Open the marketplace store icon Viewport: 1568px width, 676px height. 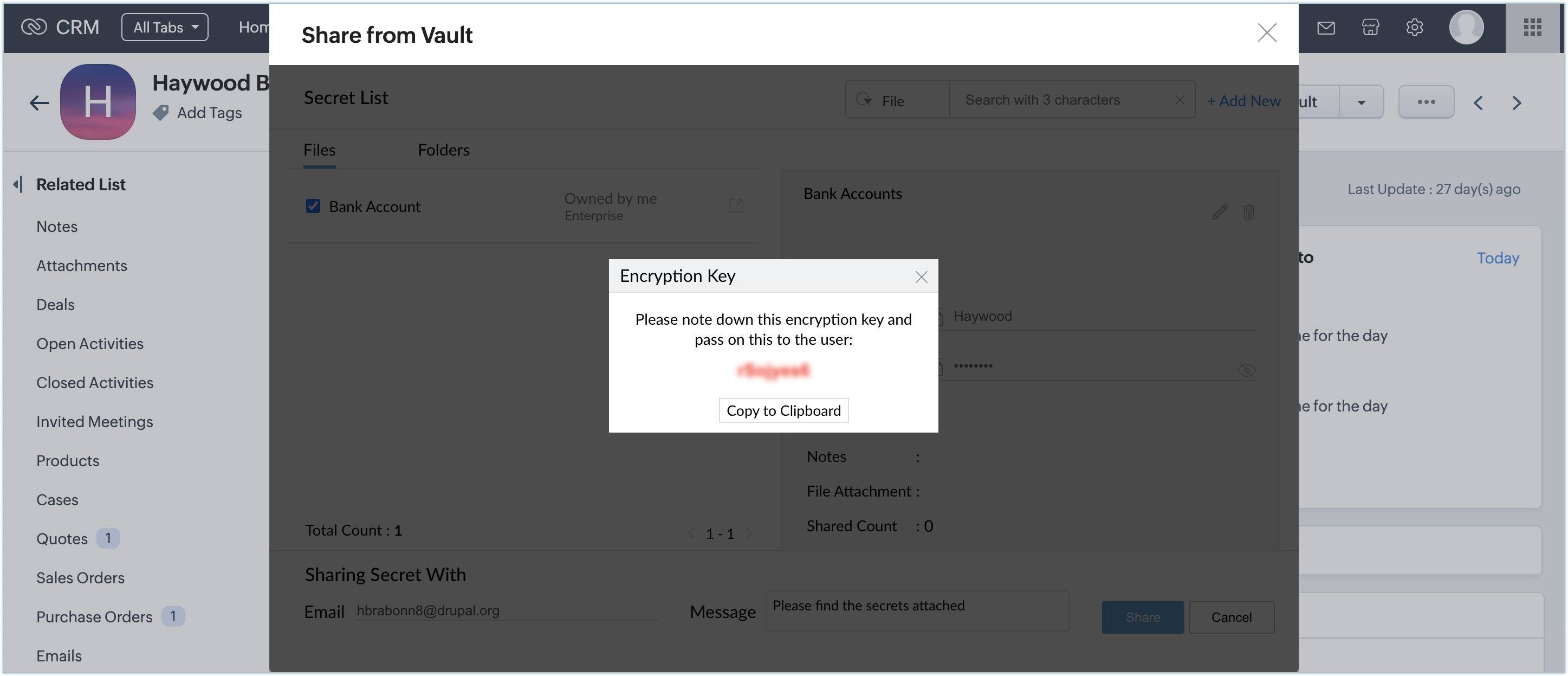tap(1370, 28)
